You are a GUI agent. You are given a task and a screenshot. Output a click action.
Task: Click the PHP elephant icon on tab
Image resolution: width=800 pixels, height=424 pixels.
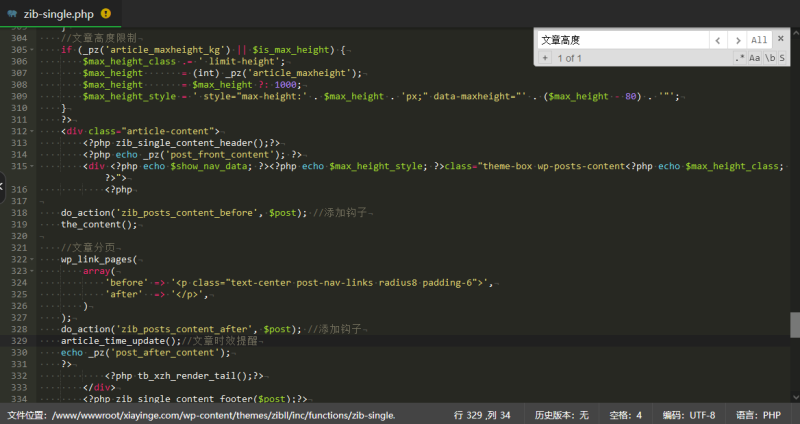pyautogui.click(x=11, y=15)
